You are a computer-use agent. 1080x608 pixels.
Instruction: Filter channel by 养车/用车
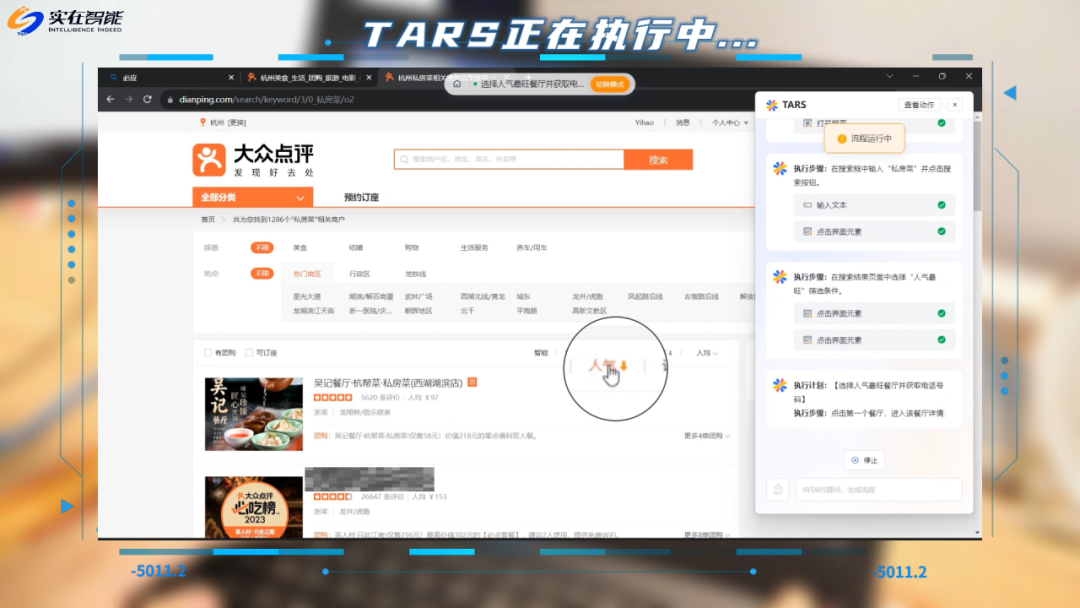click(531, 247)
